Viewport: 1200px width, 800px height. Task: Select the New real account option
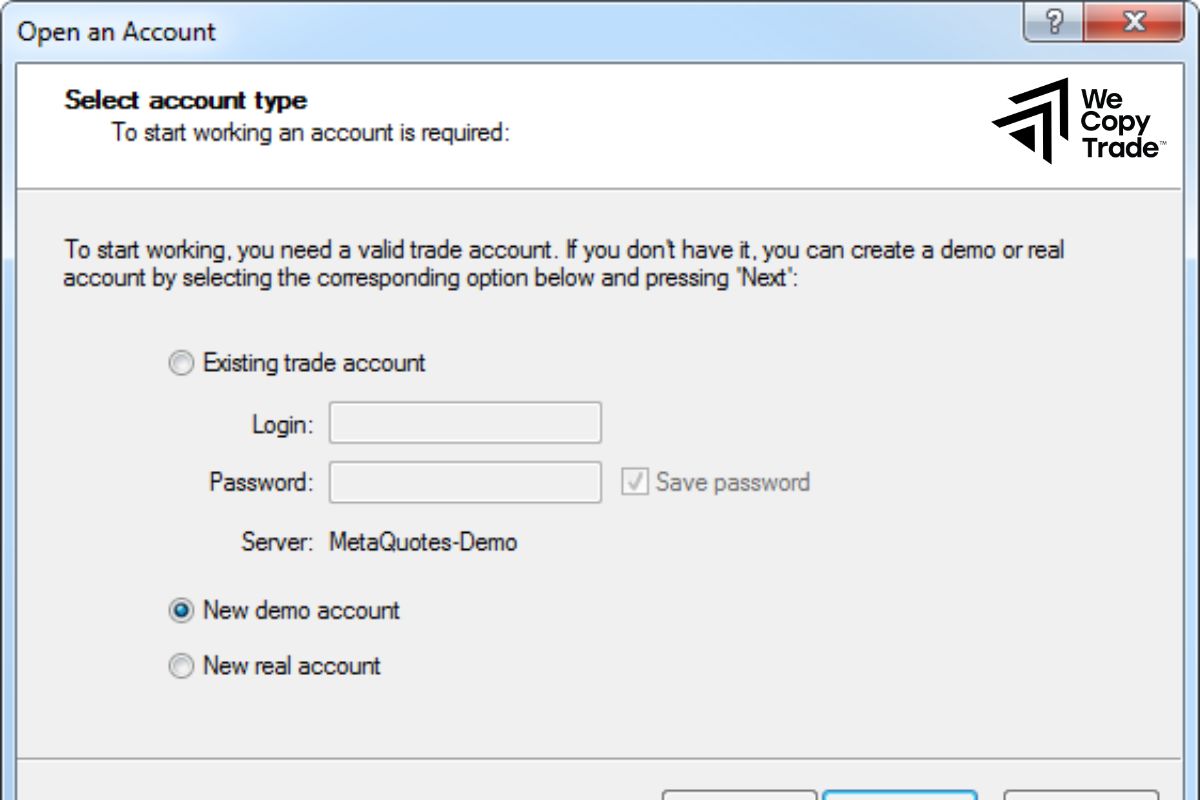click(x=181, y=665)
